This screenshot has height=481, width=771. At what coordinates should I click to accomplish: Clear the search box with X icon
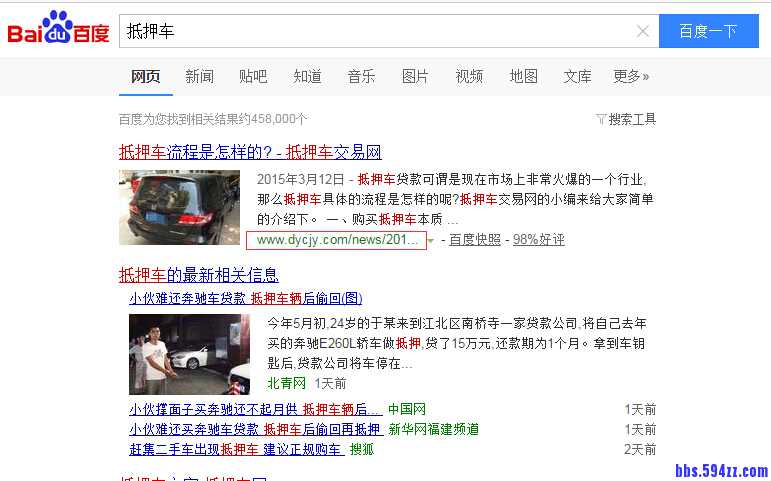click(x=642, y=31)
